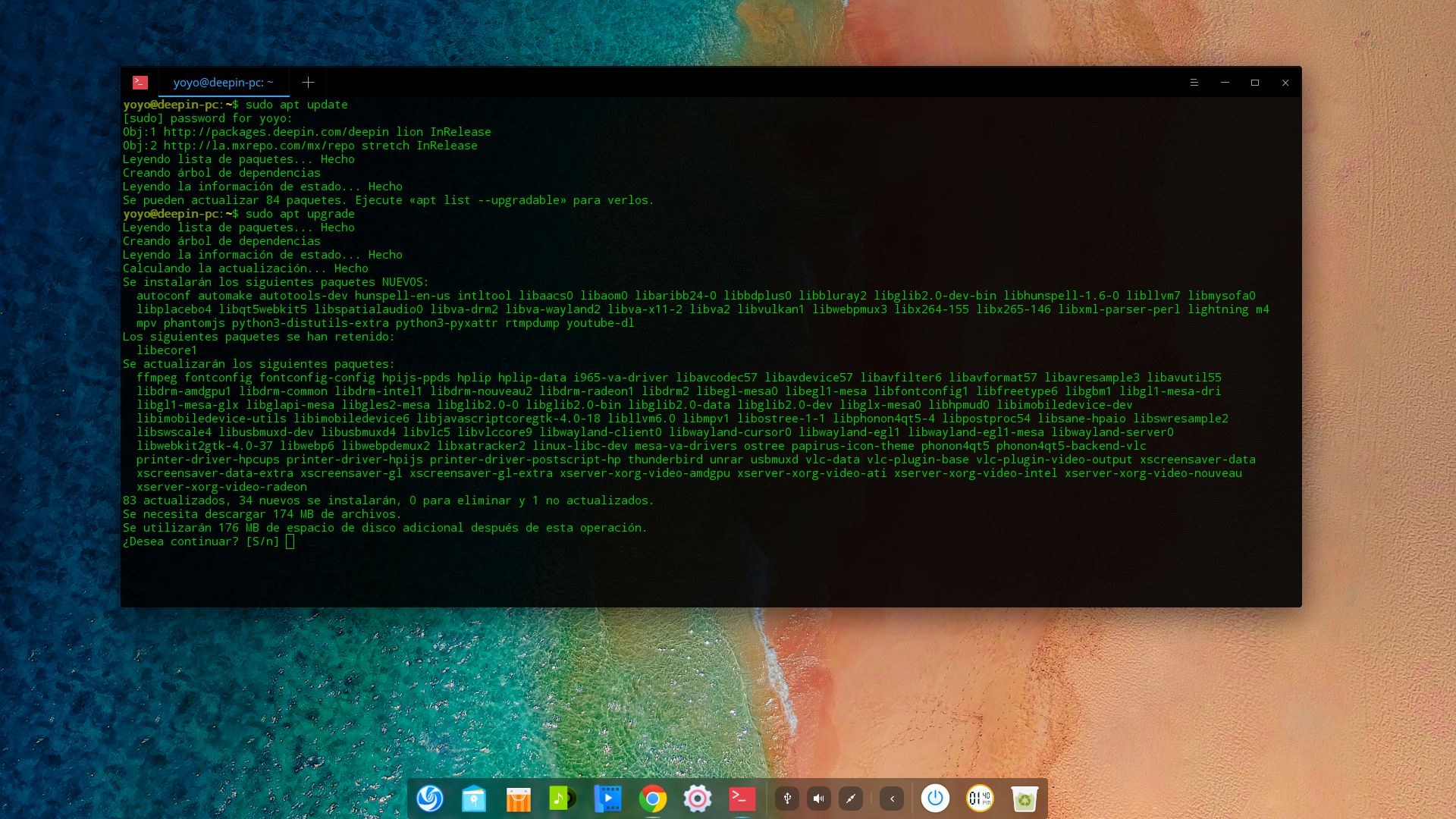
Task: Click the network plug tray icon
Action: coord(851,799)
